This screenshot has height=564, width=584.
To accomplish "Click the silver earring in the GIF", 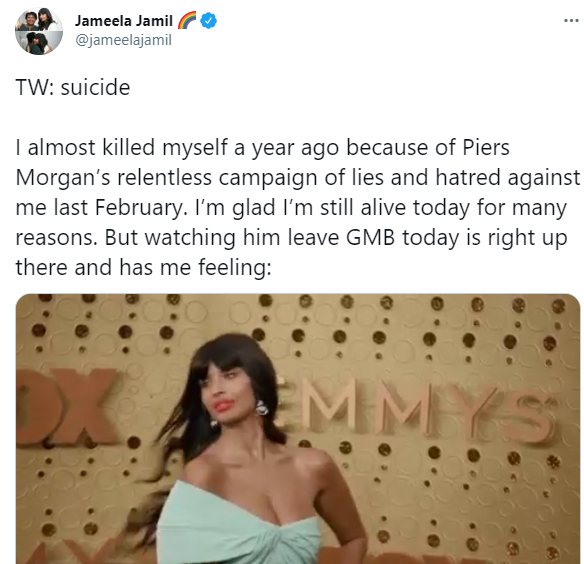I will (x=261, y=408).
